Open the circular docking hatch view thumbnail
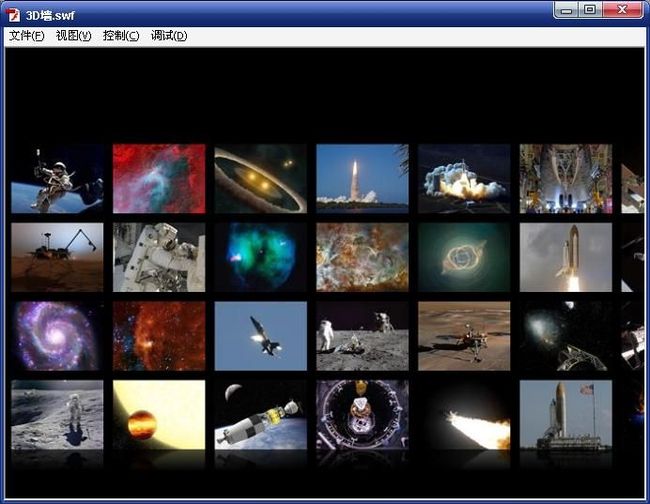The image size is (650, 504). pyautogui.click(x=362, y=415)
